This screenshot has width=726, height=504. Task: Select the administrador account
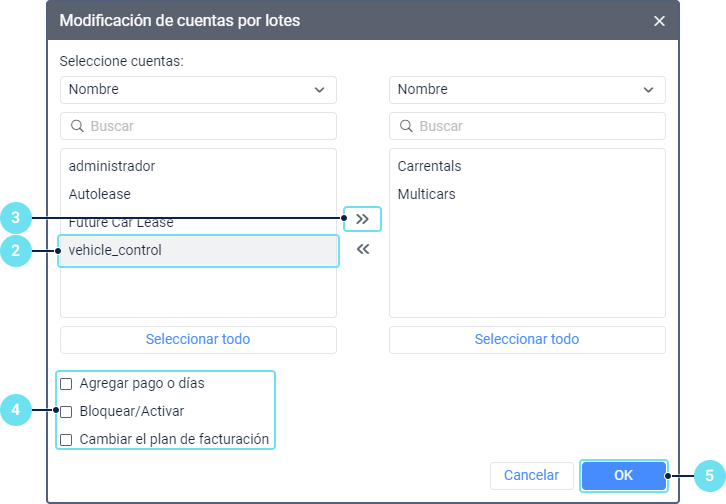click(x=112, y=166)
